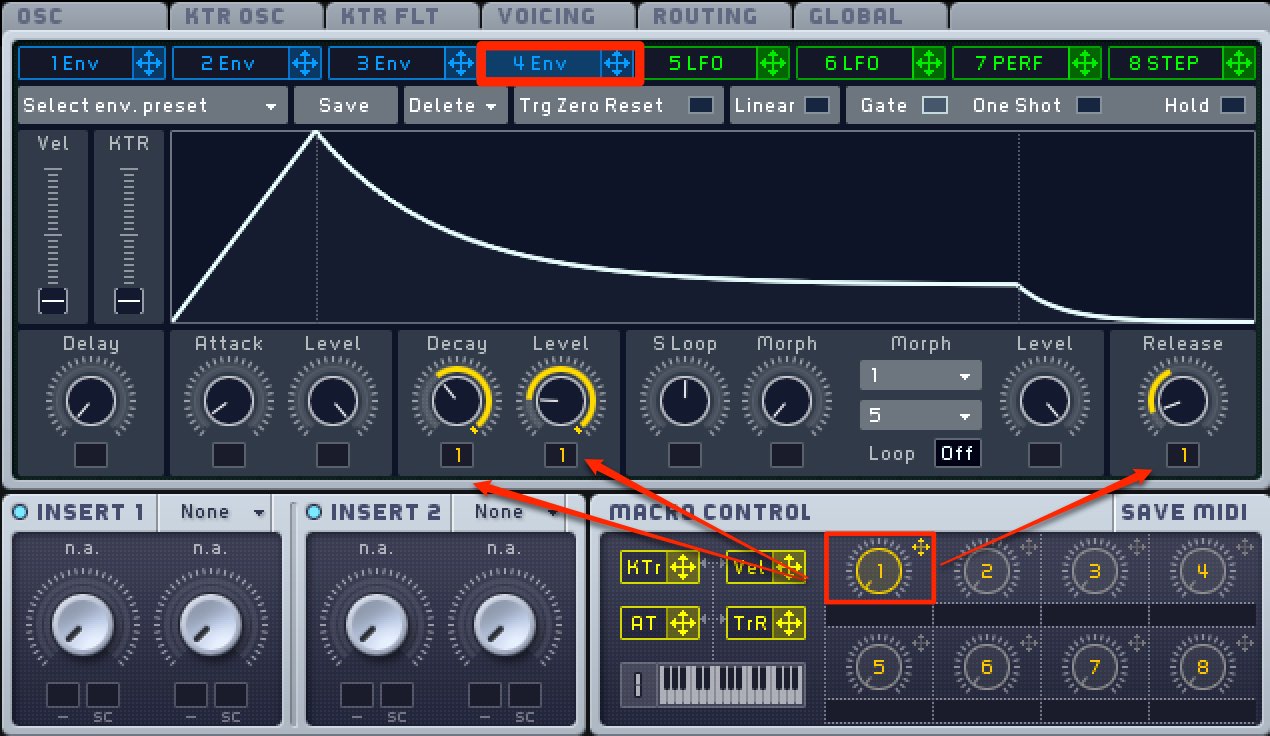Click the 2 Env modulation cross handle

click(x=304, y=64)
